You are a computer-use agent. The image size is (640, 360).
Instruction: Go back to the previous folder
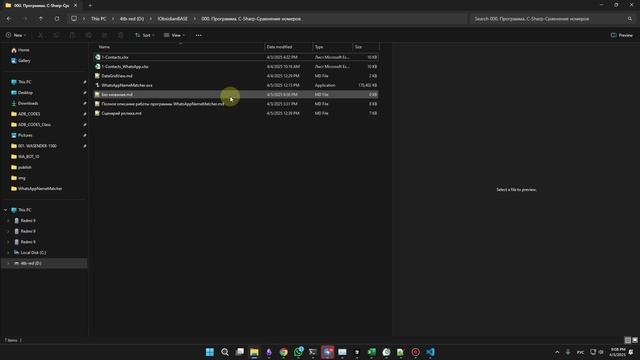click(9, 19)
